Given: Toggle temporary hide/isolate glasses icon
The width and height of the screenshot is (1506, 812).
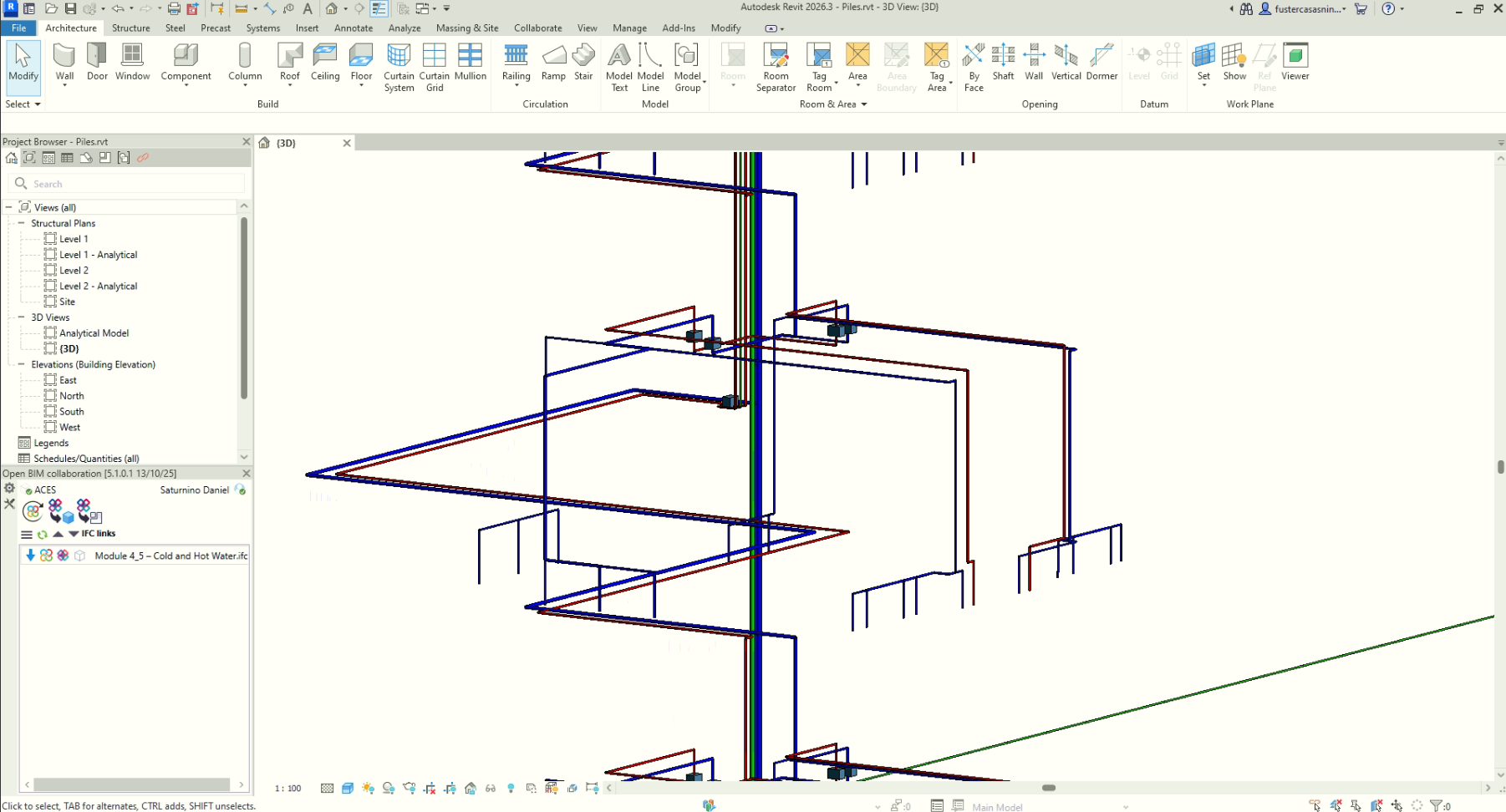Looking at the screenshot, I should click(x=491, y=789).
